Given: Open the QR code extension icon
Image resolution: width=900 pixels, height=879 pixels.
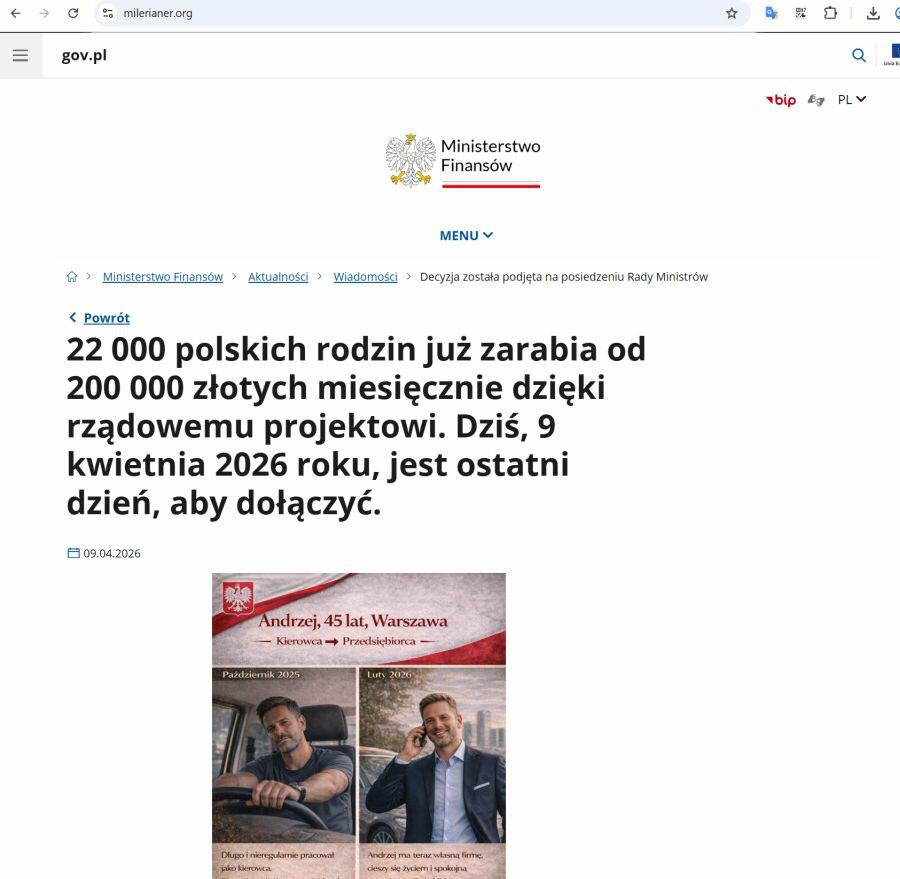Looking at the screenshot, I should point(801,13).
